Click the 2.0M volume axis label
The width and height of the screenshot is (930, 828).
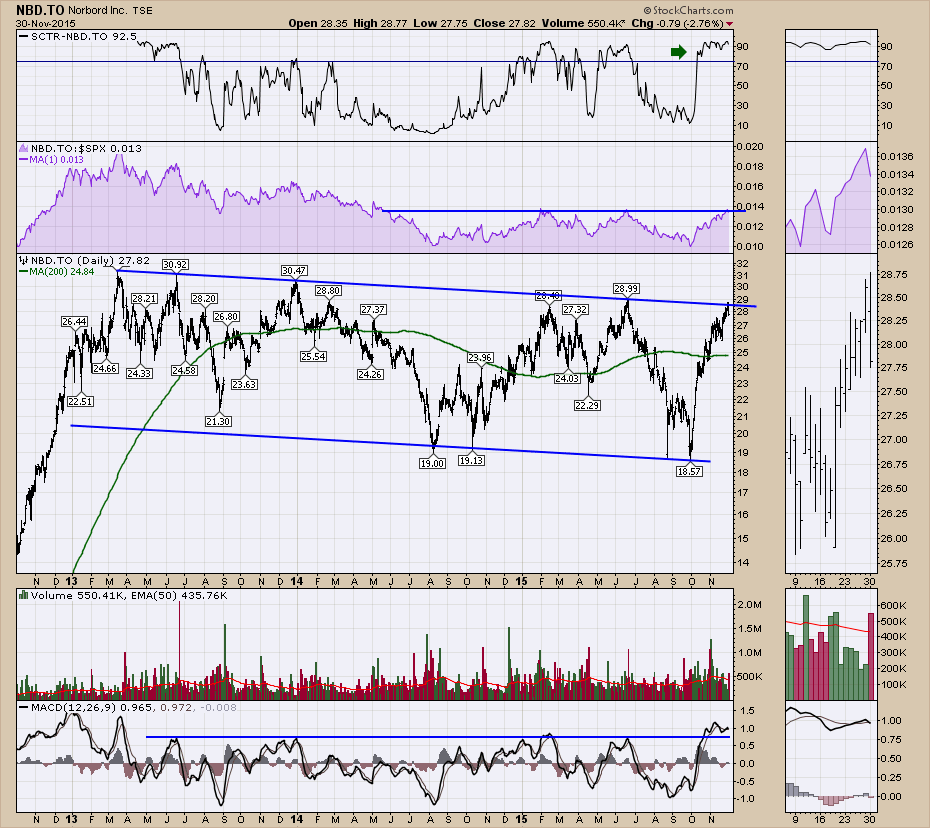point(750,604)
